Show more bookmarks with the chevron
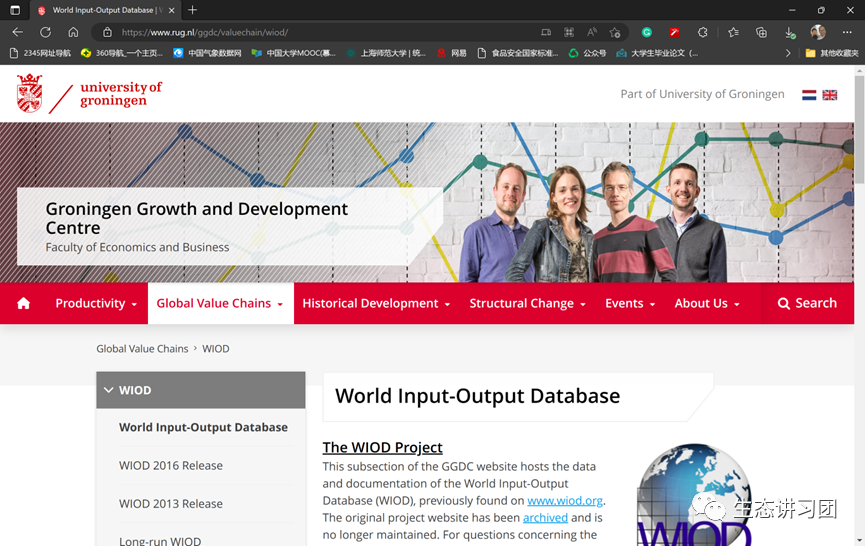Image resolution: width=865 pixels, height=546 pixels. (x=788, y=53)
